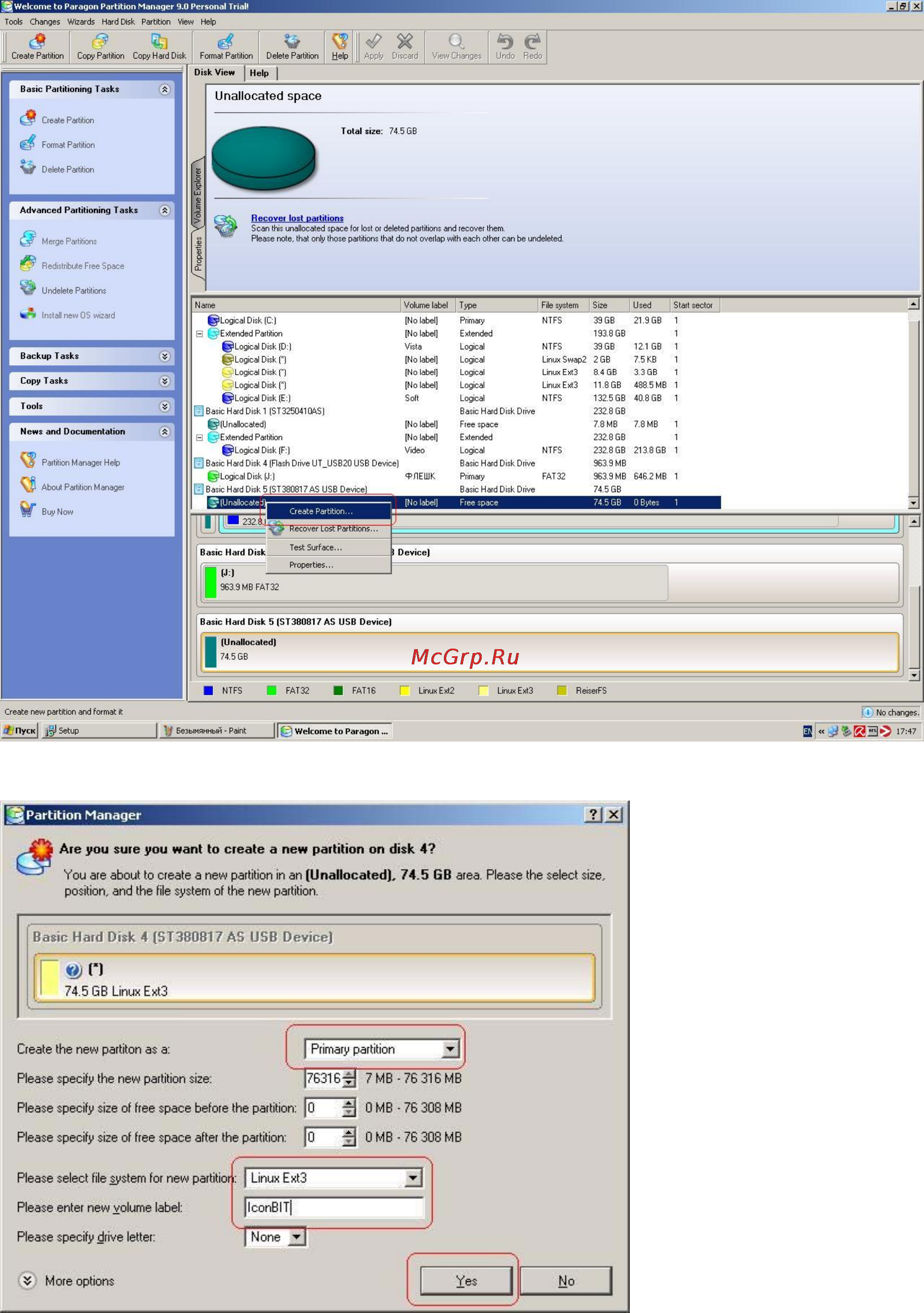The height and width of the screenshot is (1313, 924).
Task: Expand the Tools sidebar panel
Action: point(165,406)
